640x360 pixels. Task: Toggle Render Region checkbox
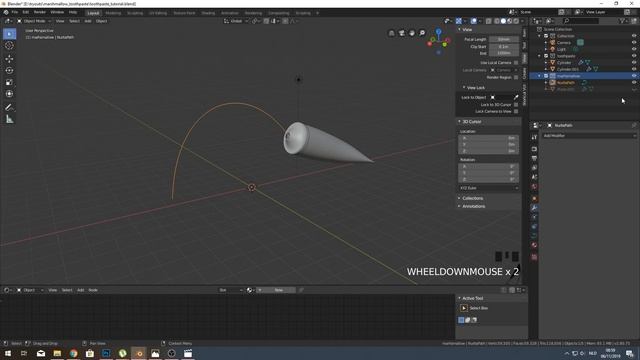516,77
